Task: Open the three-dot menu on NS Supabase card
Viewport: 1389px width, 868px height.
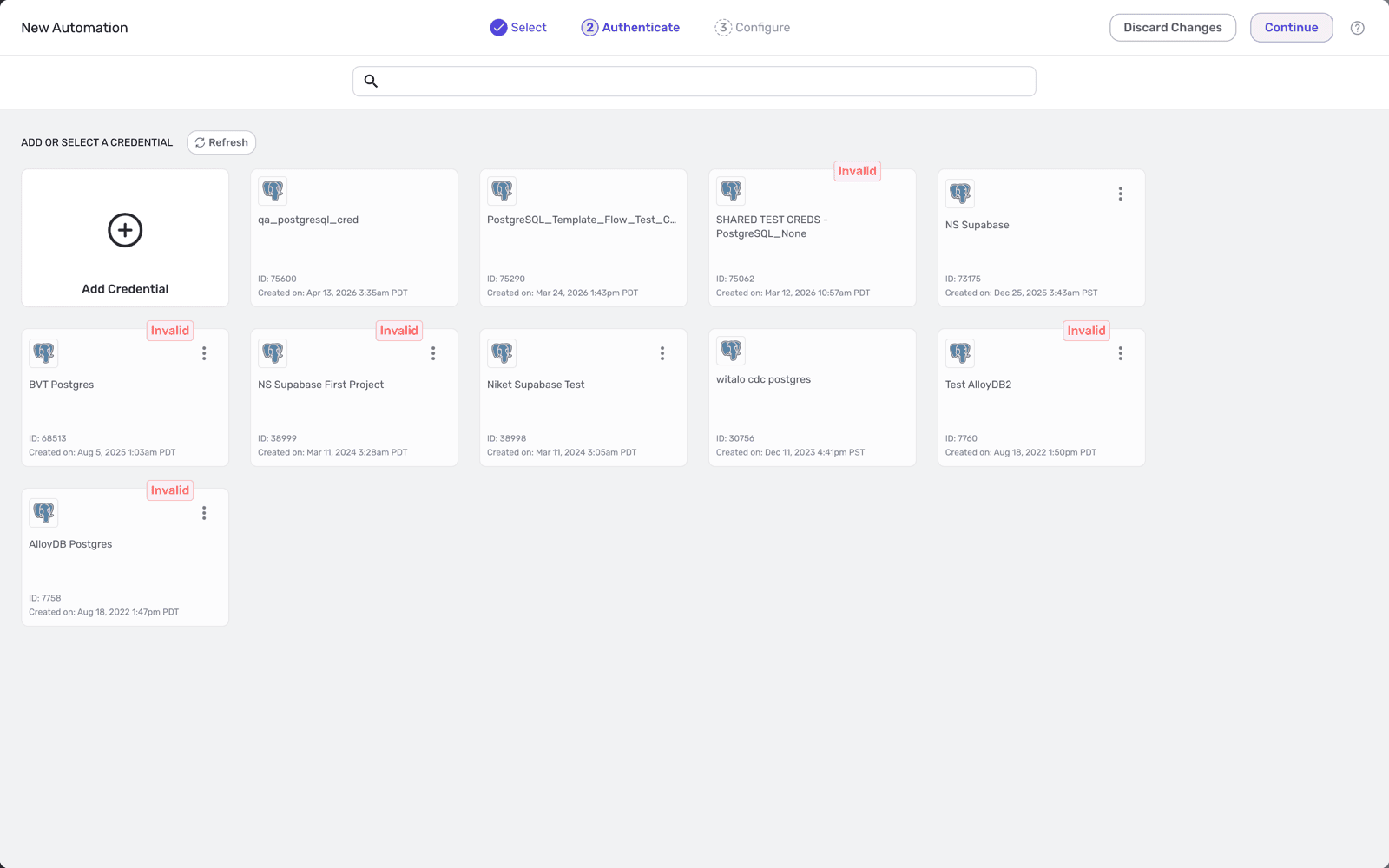Action: tap(1121, 194)
